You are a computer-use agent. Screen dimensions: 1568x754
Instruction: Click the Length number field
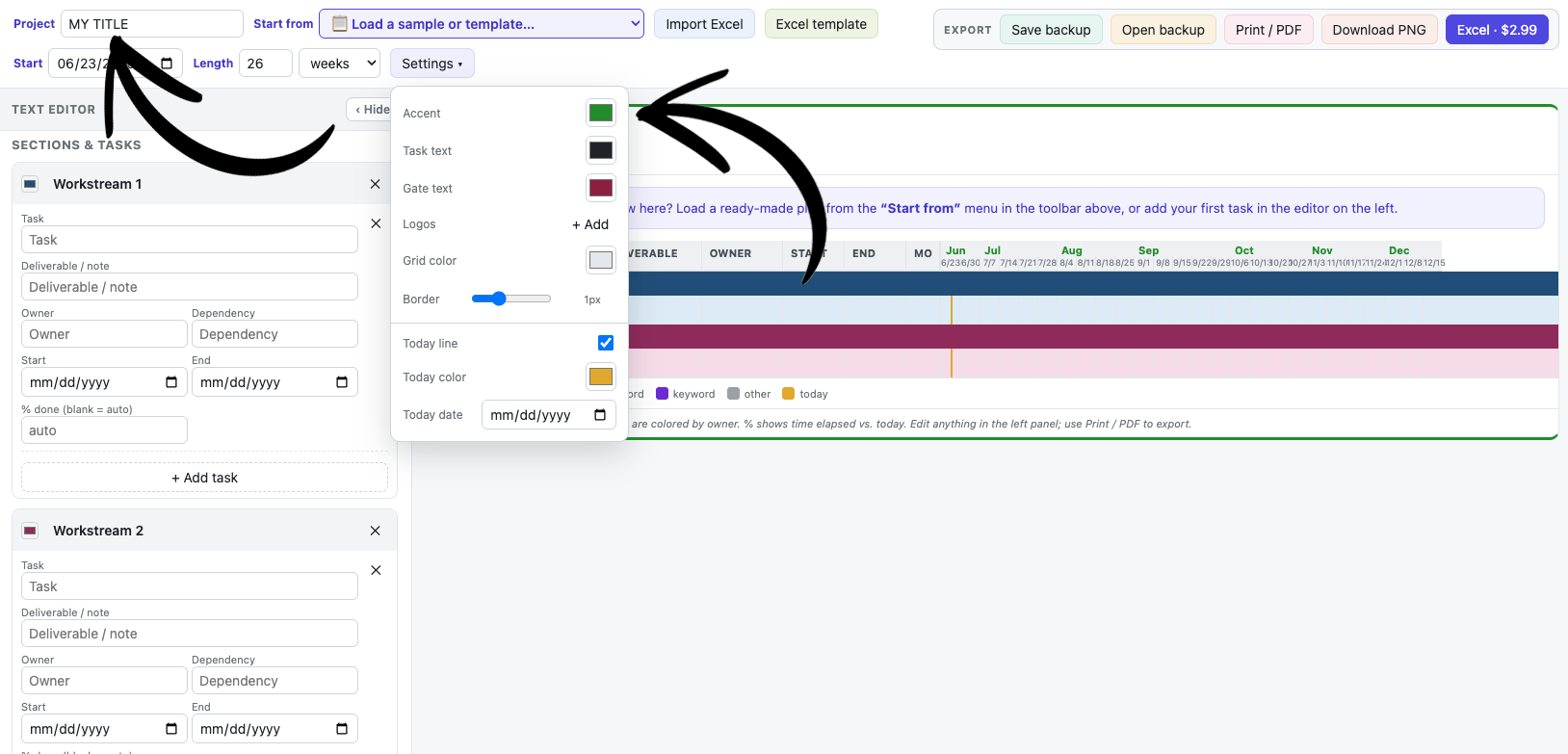point(266,64)
